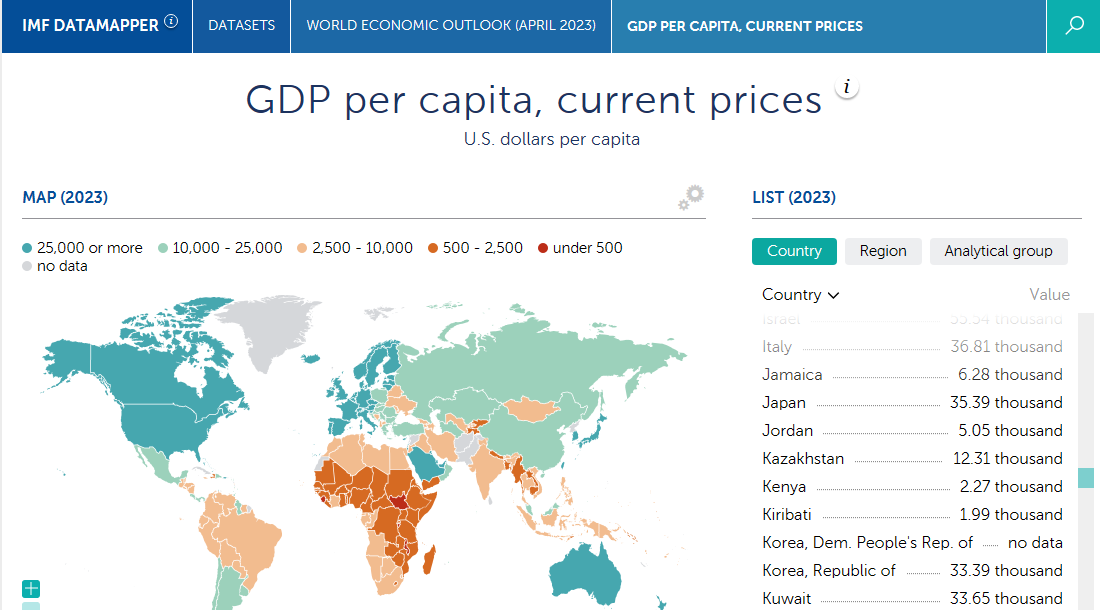The height and width of the screenshot is (610, 1100).
Task: Click the '2,500 - 10,000' legend swatch
Action: click(x=302, y=248)
